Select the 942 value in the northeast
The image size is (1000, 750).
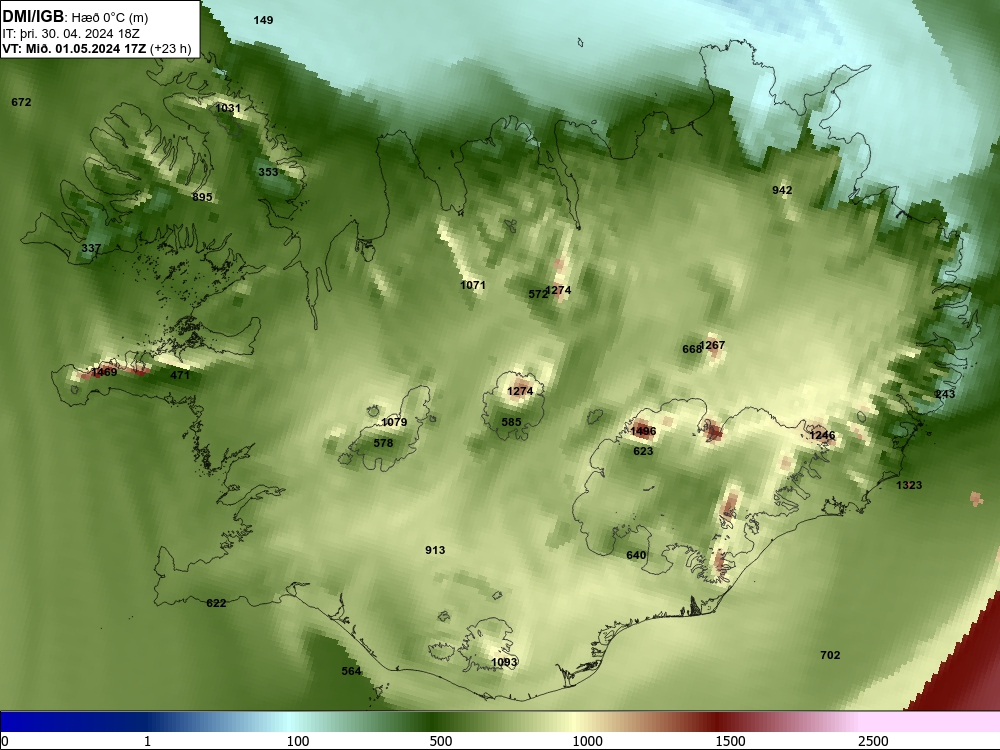pyautogui.click(x=782, y=190)
